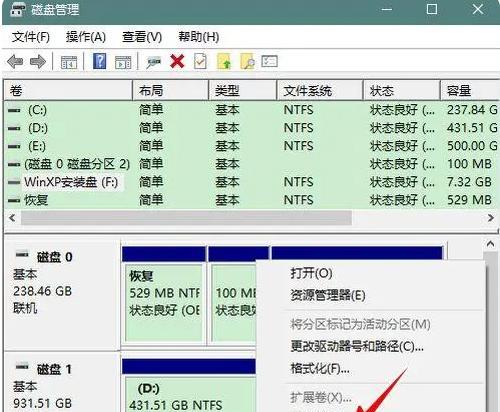The width and height of the screenshot is (500, 412).
Task: Select 格式化(F)... in the context menu
Action: (x=320, y=369)
